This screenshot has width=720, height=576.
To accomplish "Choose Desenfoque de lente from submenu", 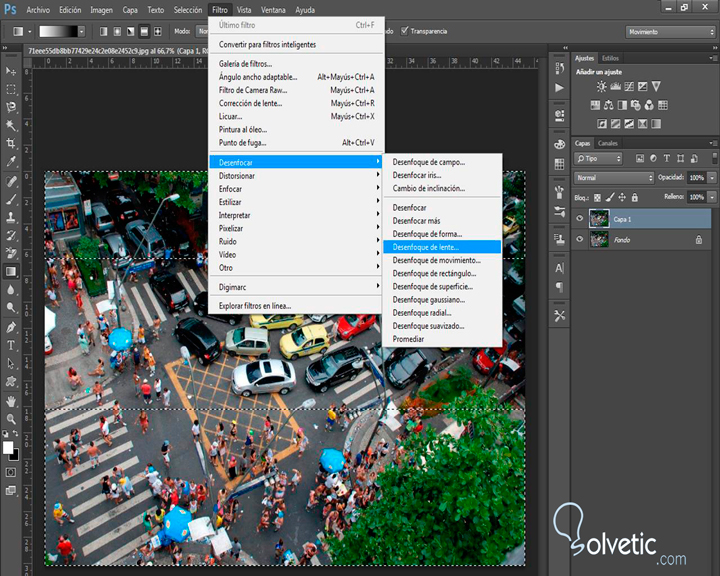I will point(427,246).
